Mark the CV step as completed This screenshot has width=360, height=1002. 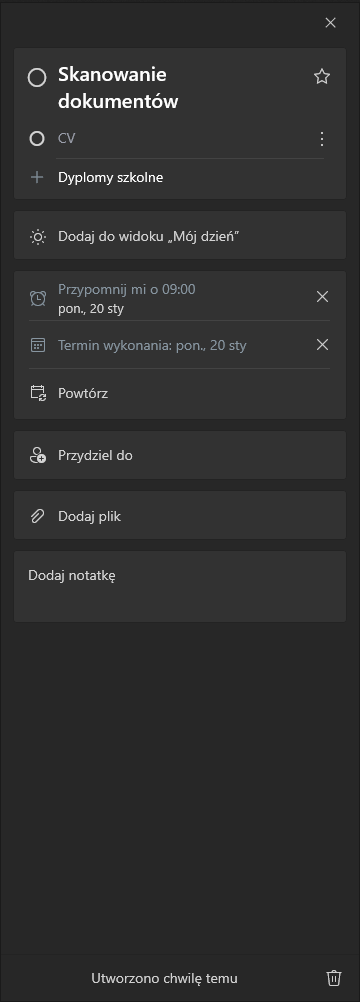pyautogui.click(x=37, y=138)
